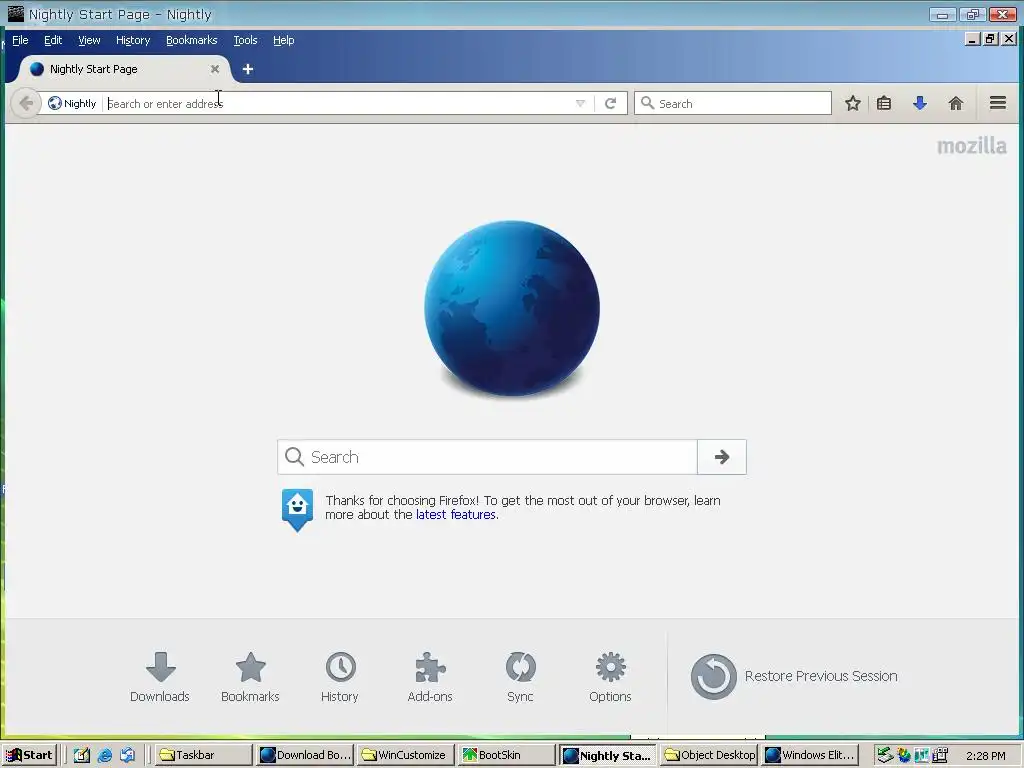The height and width of the screenshot is (768, 1024).
Task: Open Downloads from start page launcher
Action: click(x=160, y=677)
